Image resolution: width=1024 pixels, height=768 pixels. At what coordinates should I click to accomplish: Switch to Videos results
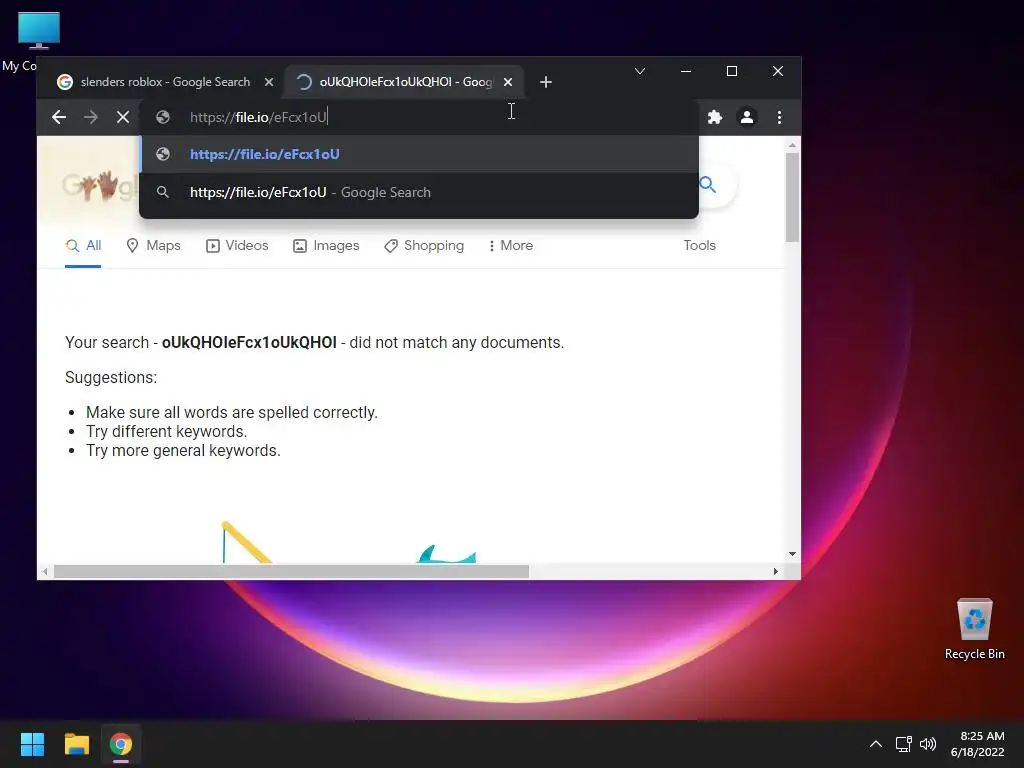(237, 246)
